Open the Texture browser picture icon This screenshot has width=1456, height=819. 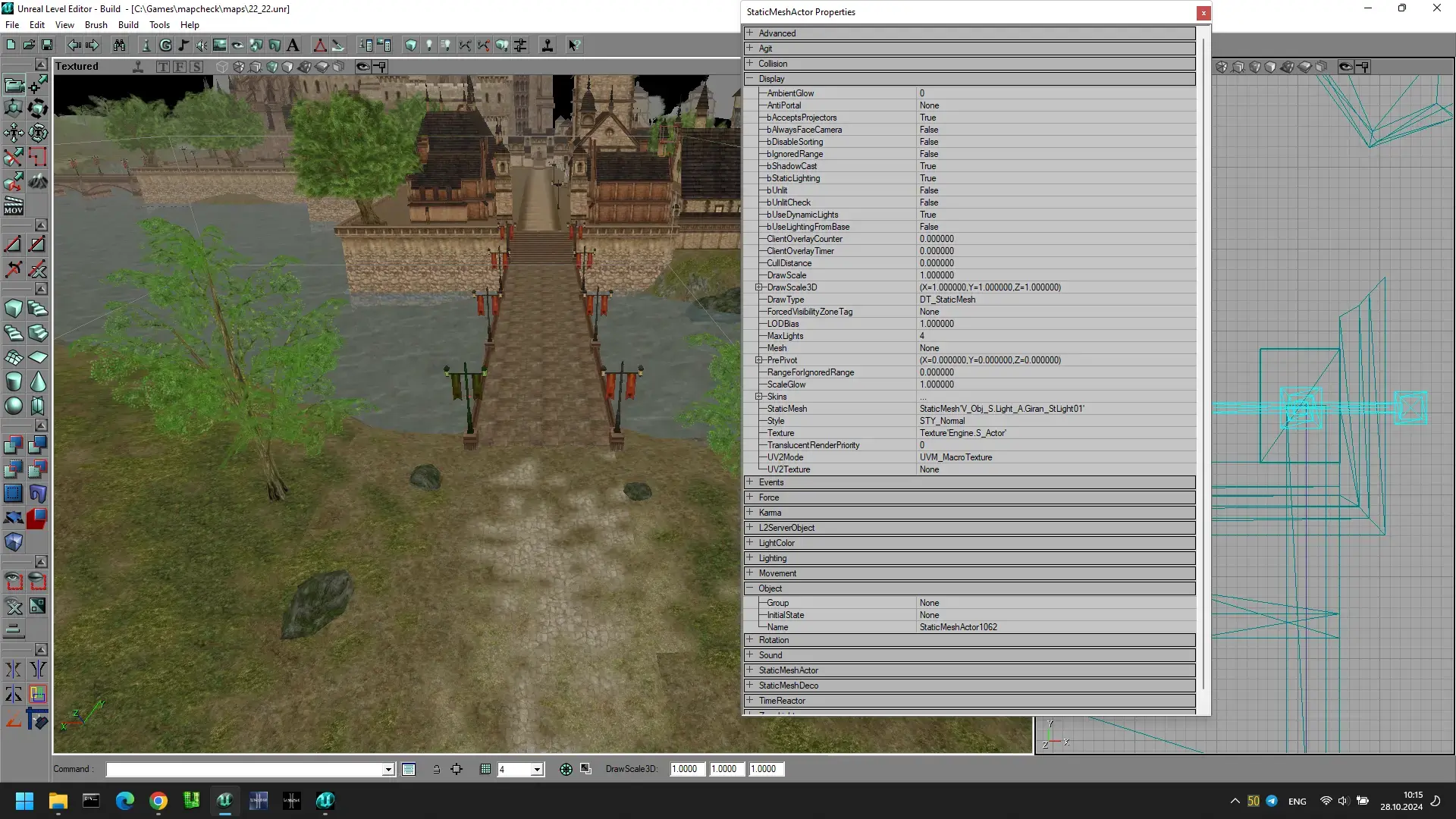tap(220, 45)
